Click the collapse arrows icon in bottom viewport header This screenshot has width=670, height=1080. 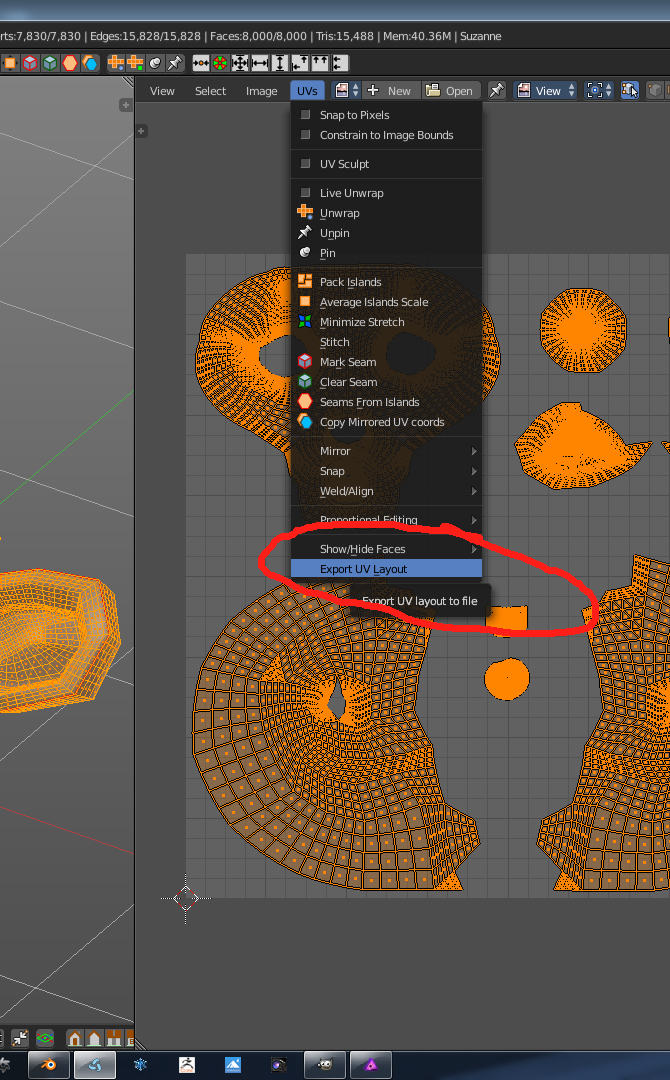(20, 1037)
